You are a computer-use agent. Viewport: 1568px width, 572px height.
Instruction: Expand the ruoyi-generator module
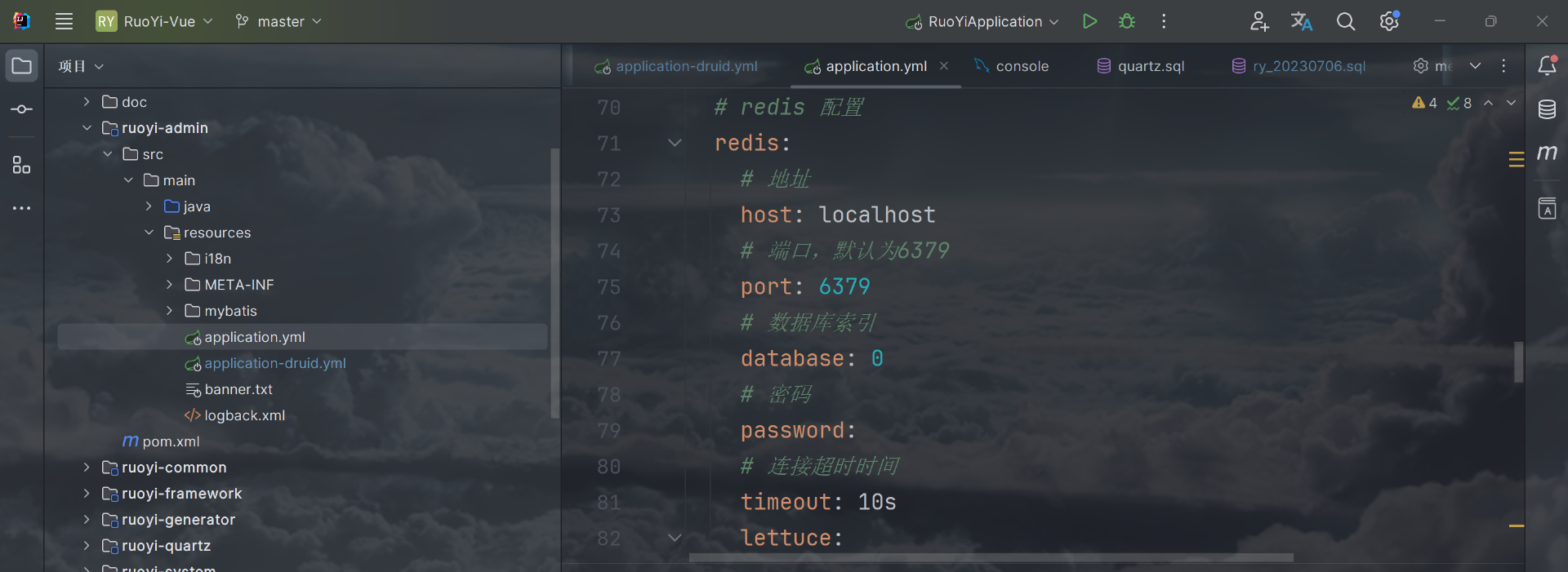pos(87,520)
